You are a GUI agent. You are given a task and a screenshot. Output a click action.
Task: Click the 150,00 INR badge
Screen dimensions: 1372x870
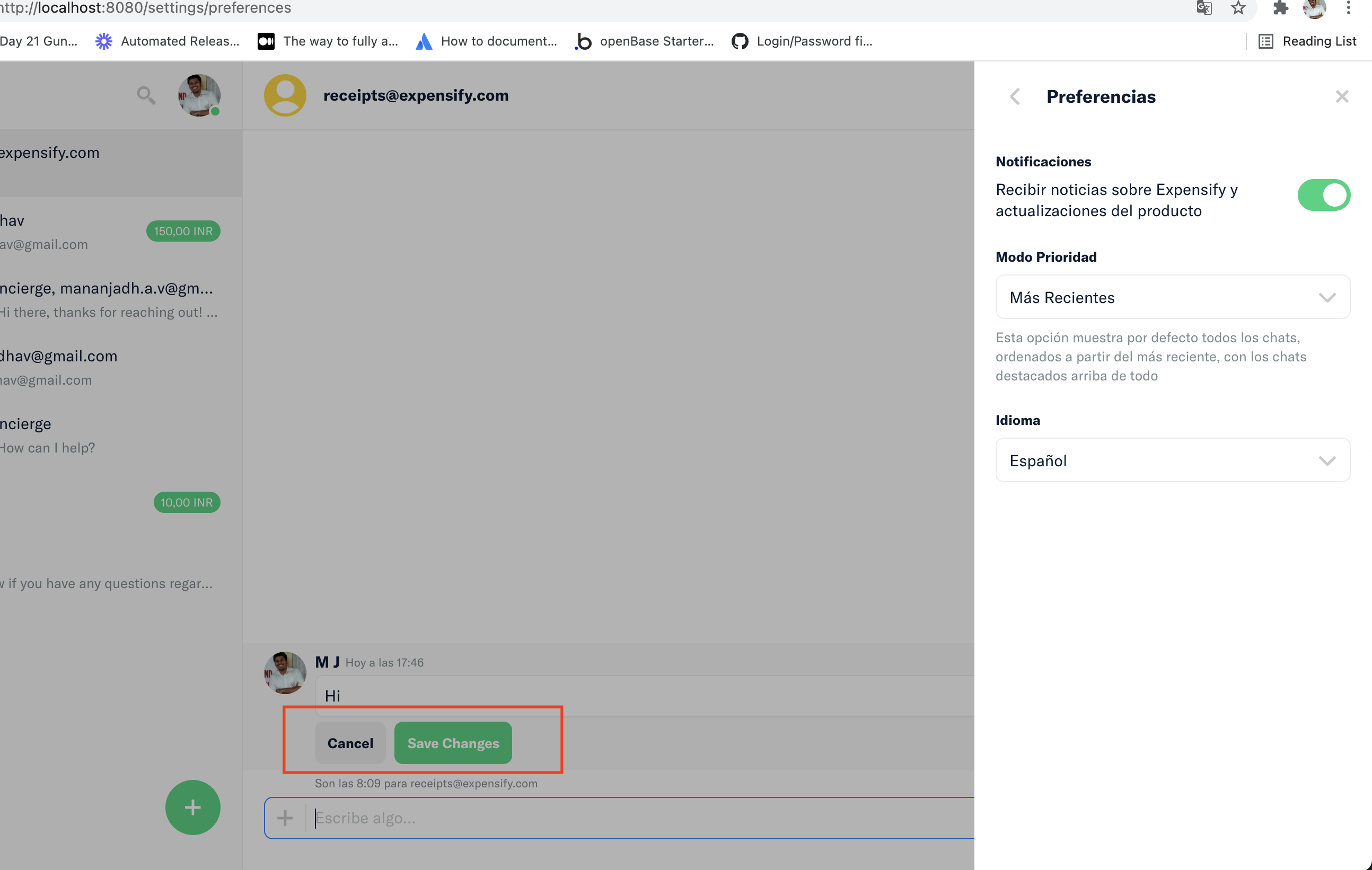183,230
